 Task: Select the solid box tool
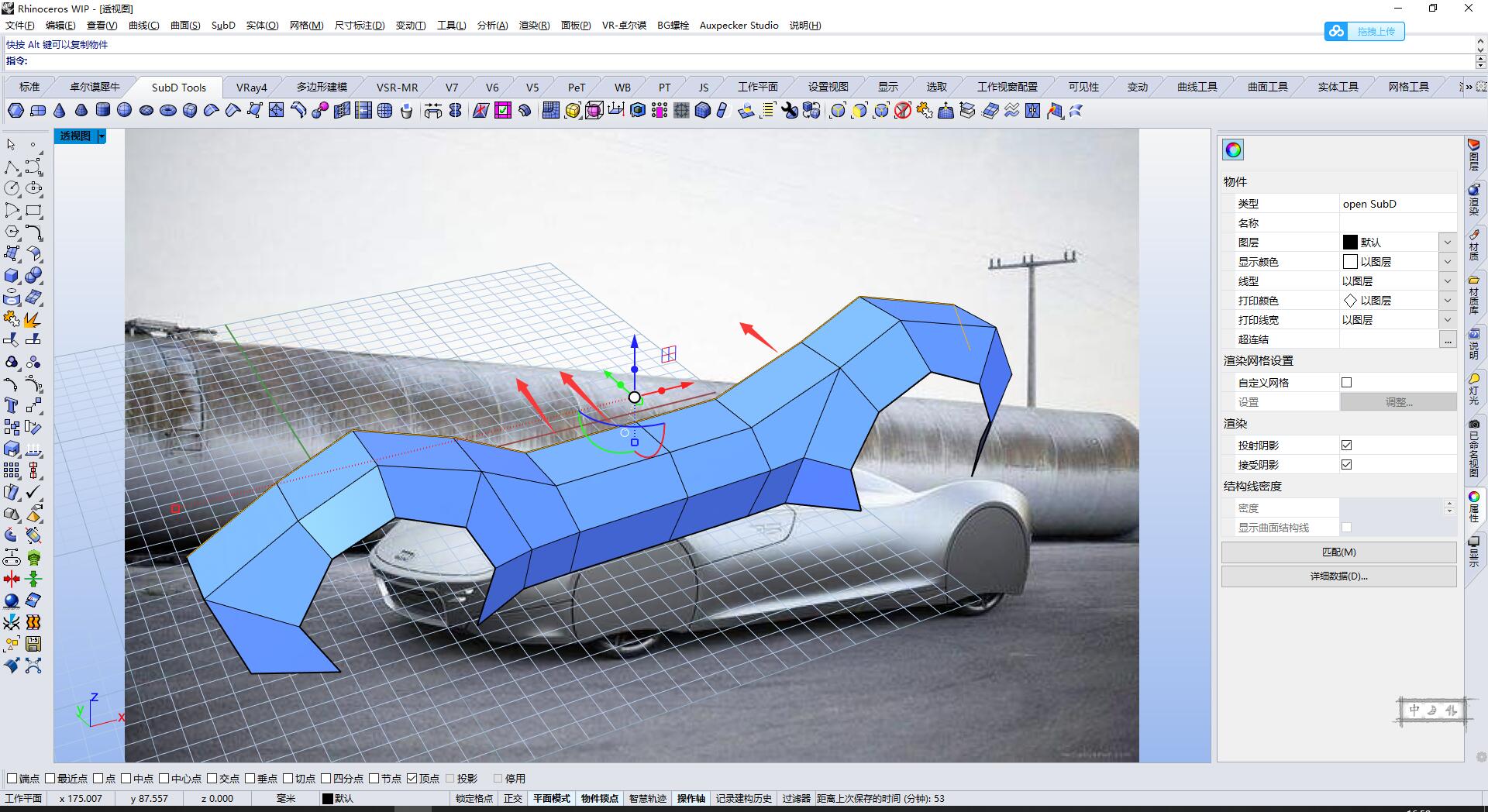[12, 276]
